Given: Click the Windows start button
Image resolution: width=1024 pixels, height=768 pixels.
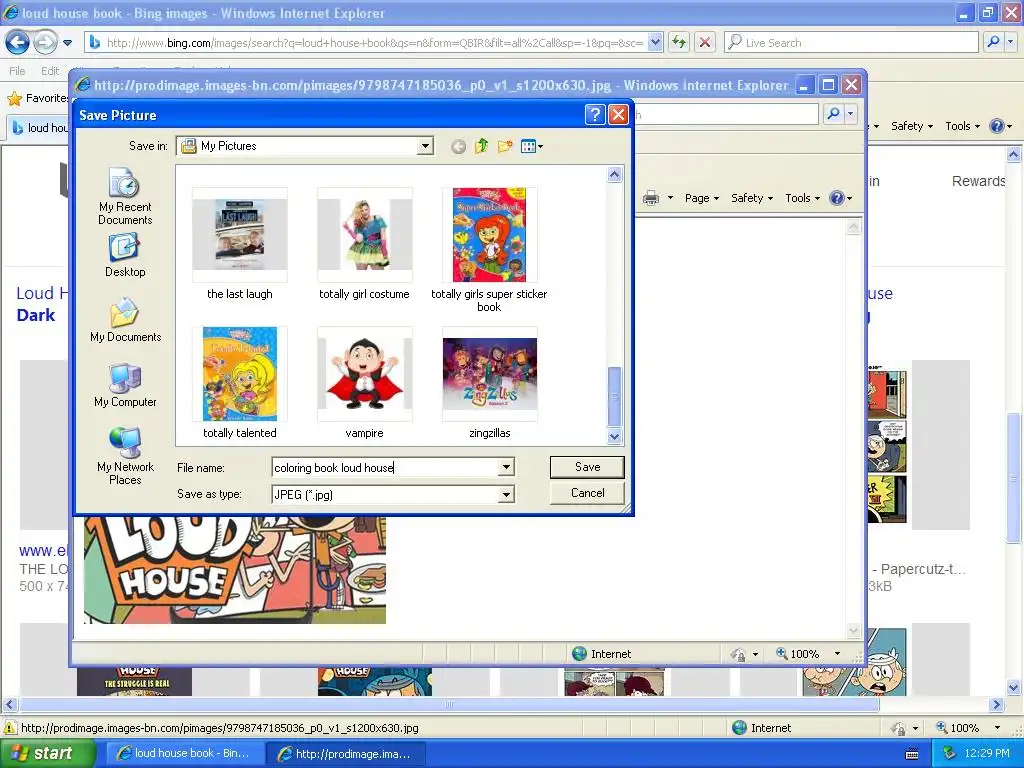Looking at the screenshot, I should (x=48, y=754).
